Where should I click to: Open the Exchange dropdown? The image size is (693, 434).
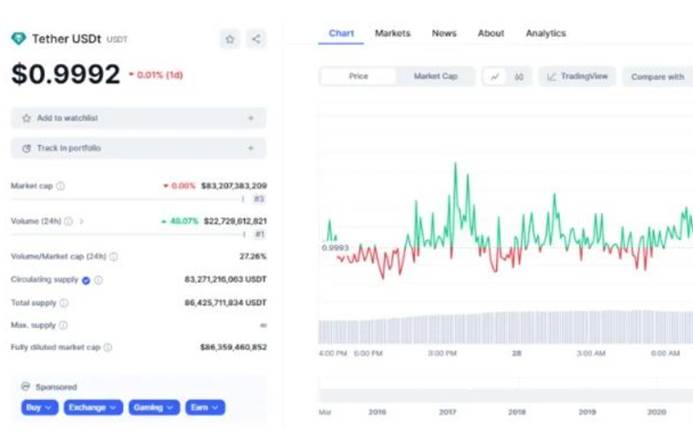click(x=93, y=407)
